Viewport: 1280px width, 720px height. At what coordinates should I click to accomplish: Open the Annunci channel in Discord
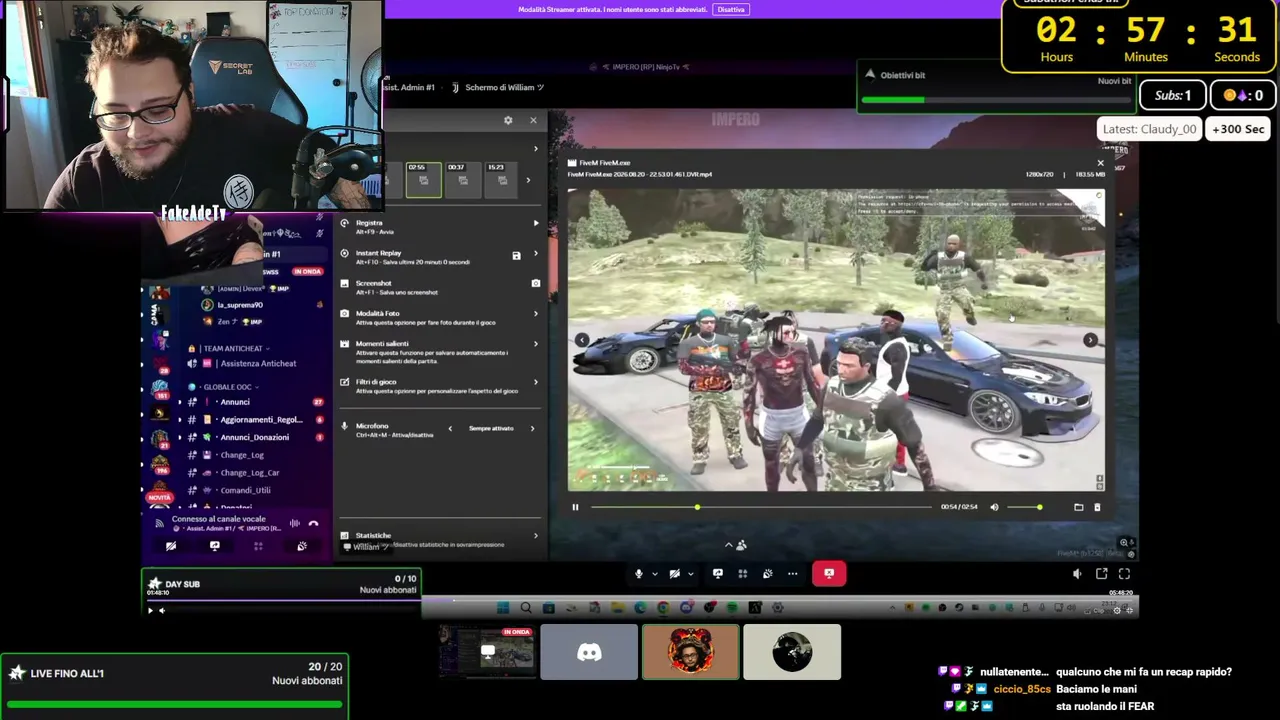tap(254, 402)
